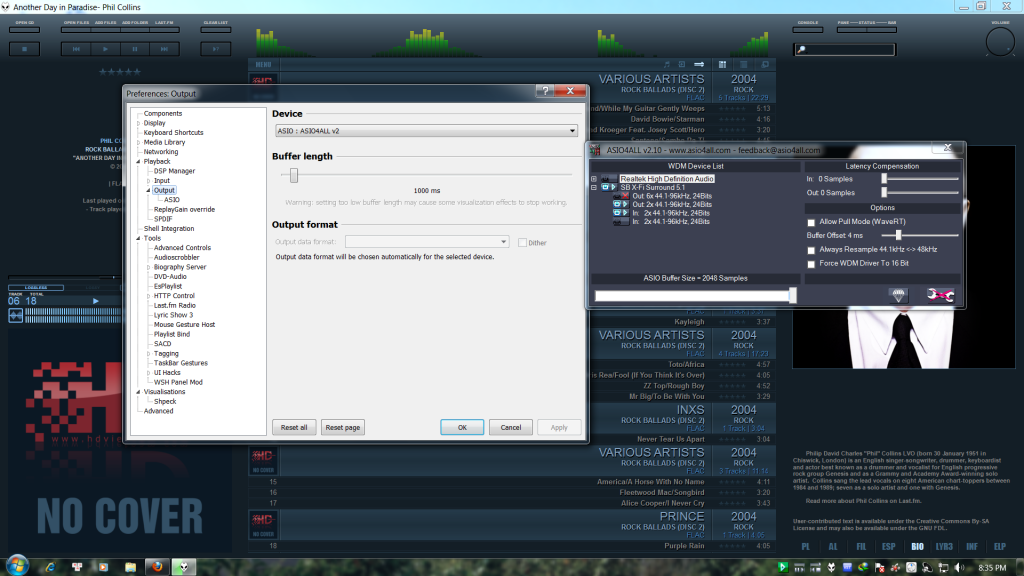
Task: Collapse the Output tree node
Action: (148, 190)
